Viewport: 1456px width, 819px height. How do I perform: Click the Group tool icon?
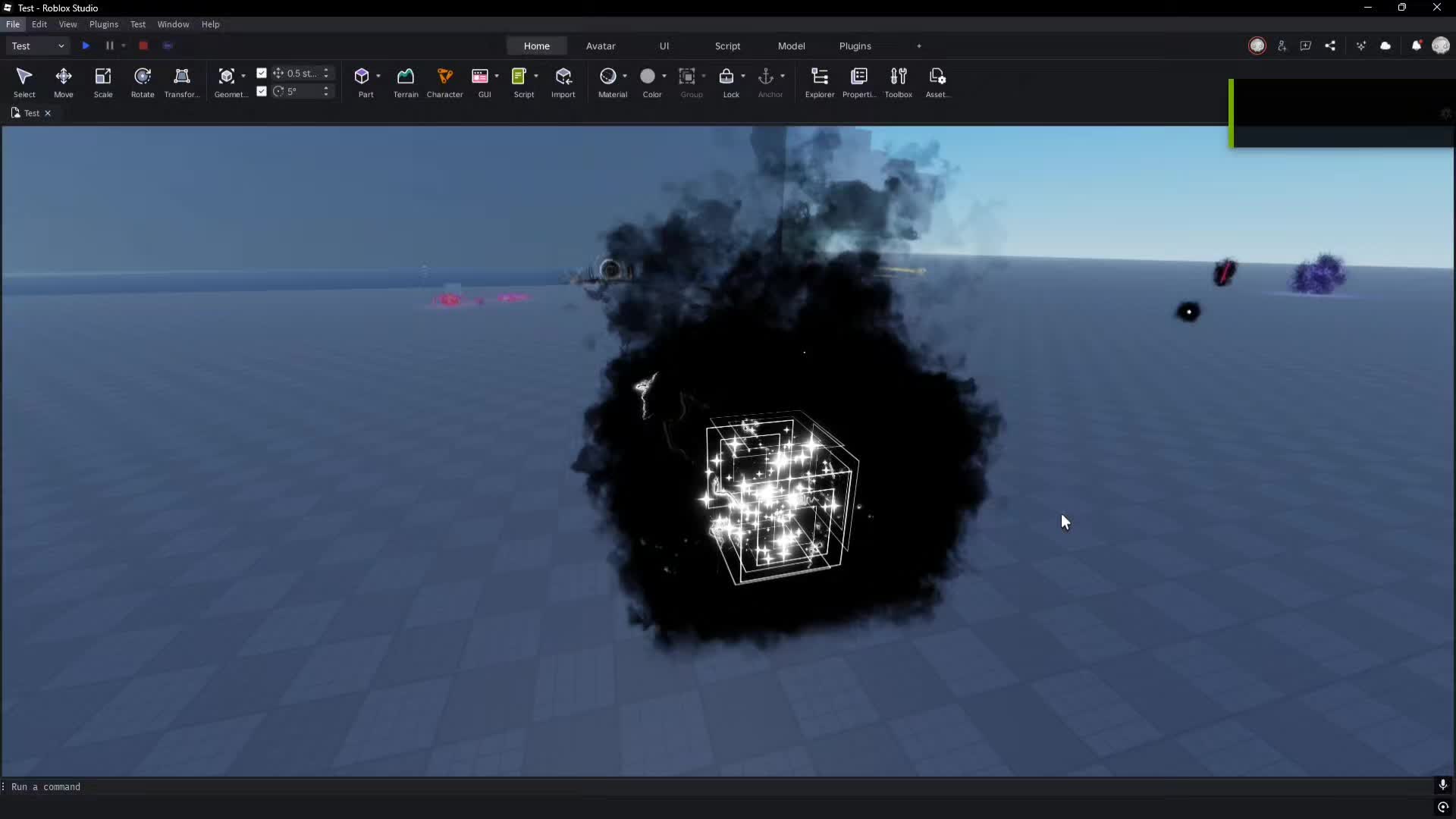[x=687, y=77]
